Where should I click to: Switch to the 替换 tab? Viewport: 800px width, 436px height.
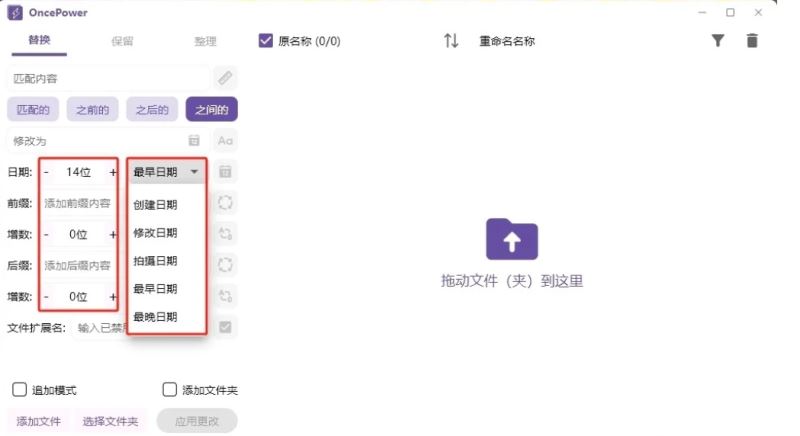click(x=39, y=40)
